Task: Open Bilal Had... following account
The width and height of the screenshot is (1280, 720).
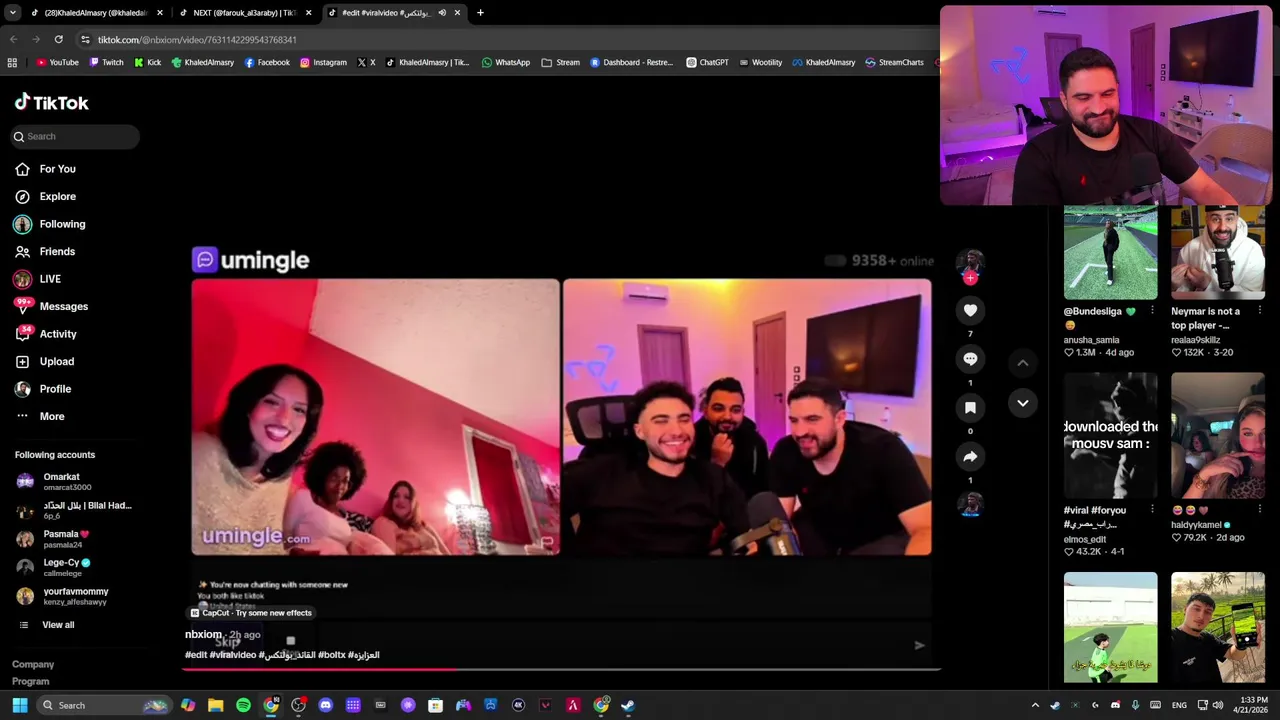Action: pyautogui.click(x=74, y=510)
